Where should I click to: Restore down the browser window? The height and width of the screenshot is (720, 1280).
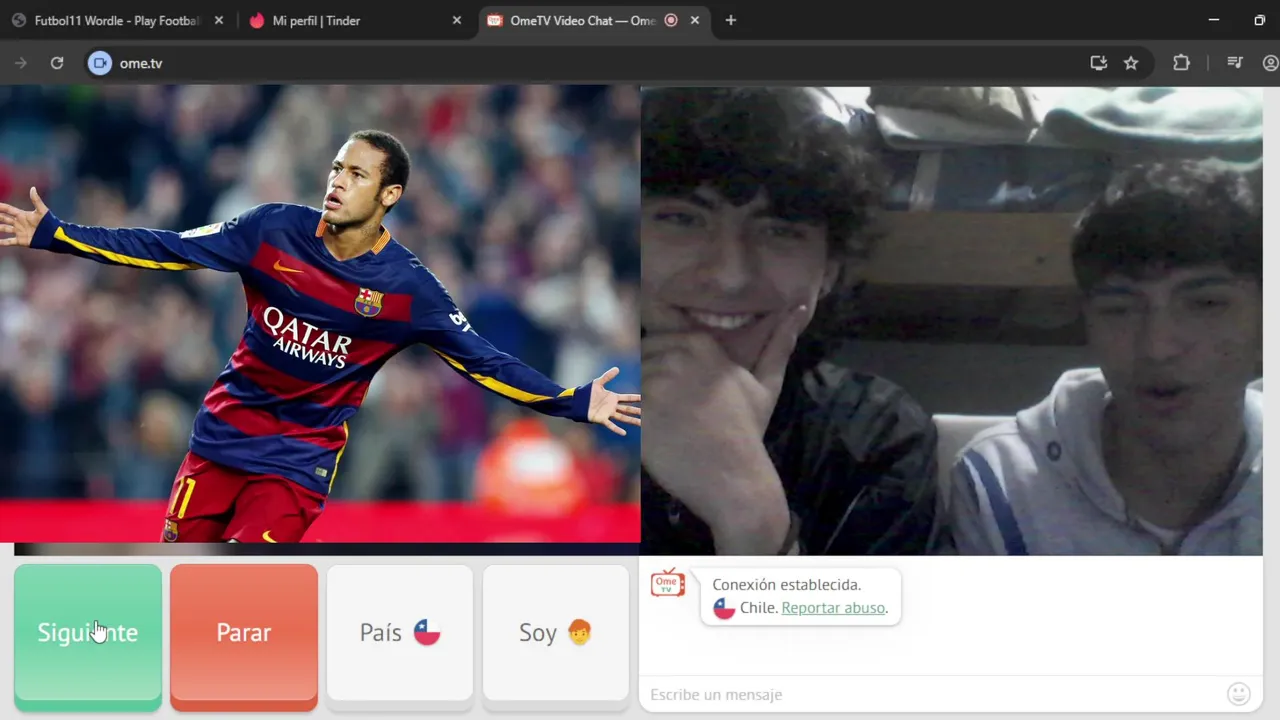[x=1259, y=20]
